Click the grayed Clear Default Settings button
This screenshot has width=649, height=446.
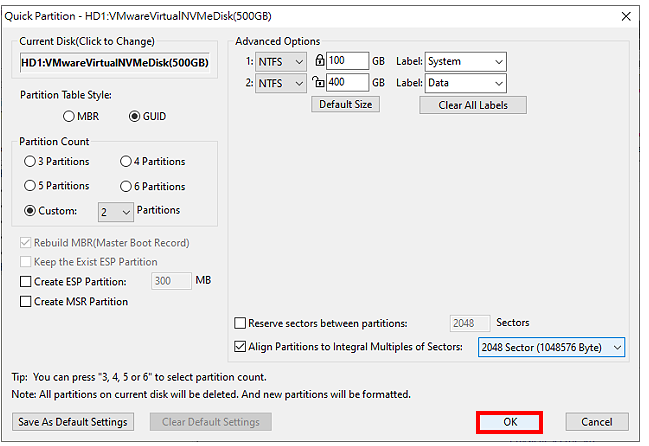pyautogui.click(x=211, y=422)
